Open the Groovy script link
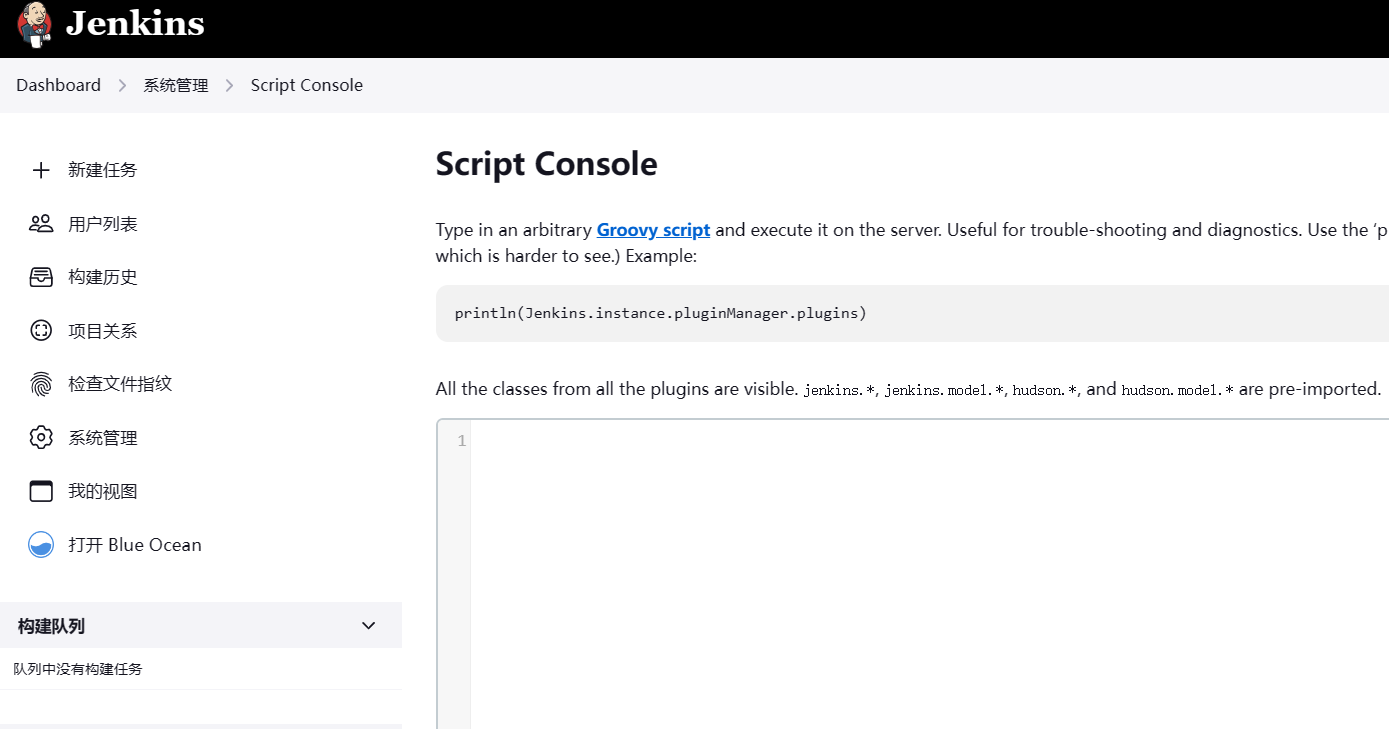 [653, 230]
